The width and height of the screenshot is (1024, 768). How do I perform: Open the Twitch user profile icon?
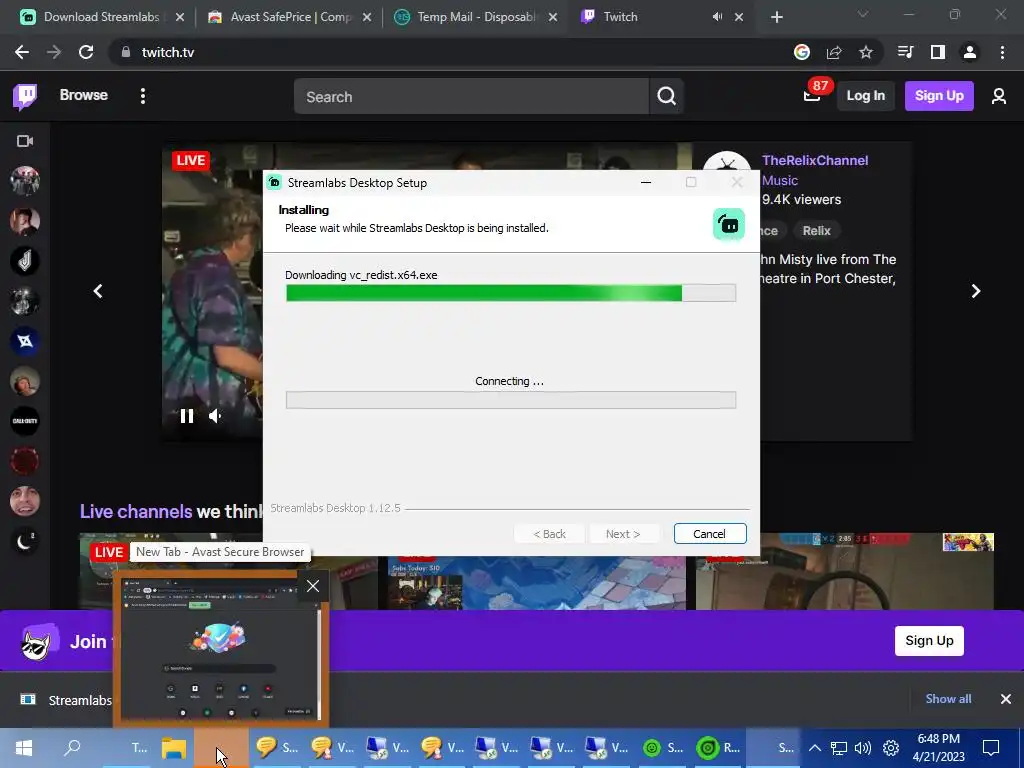[999, 96]
